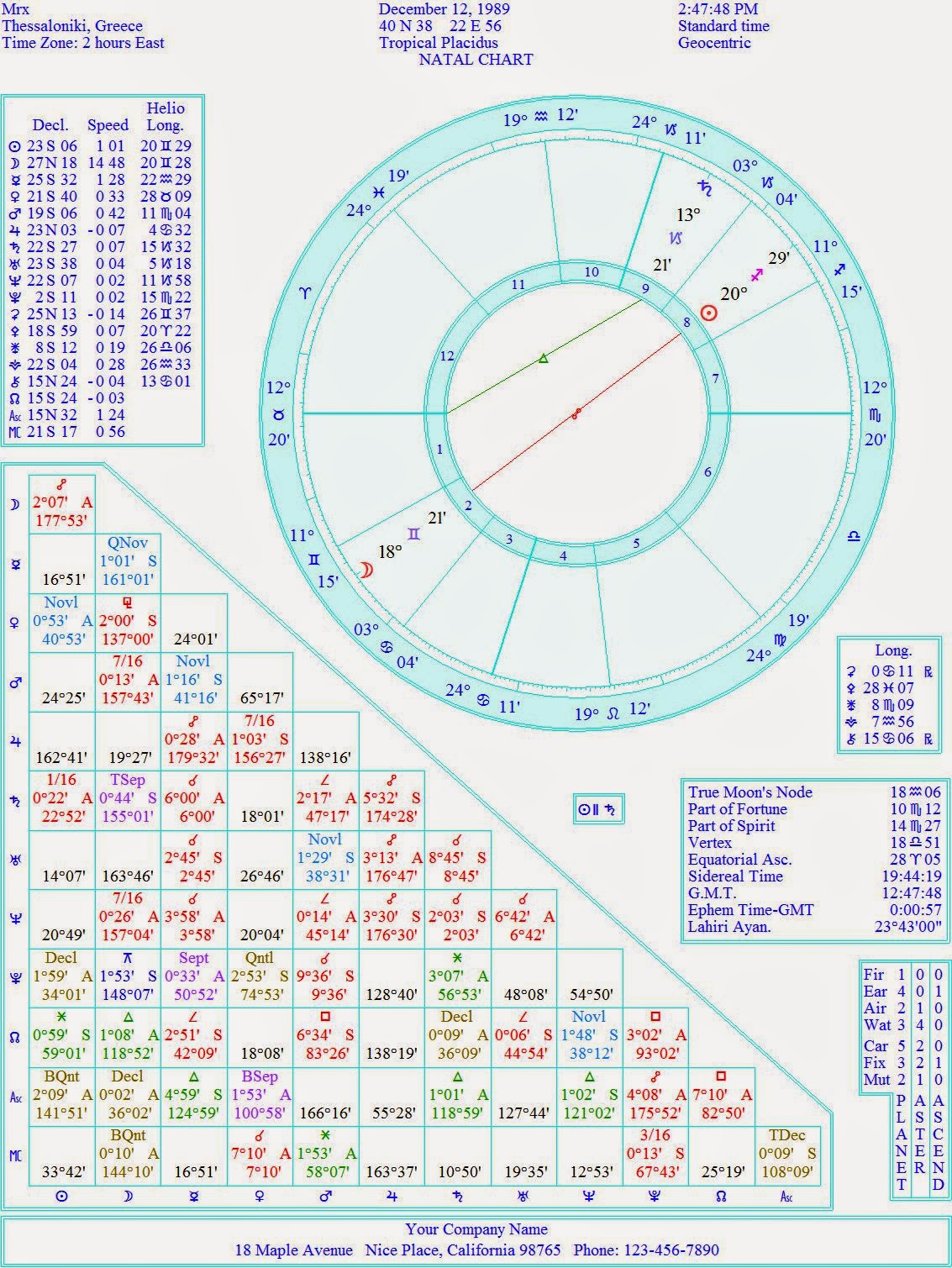Click house number 7 in inner ring
Image resolution: width=952 pixels, height=1268 pixels.
[716, 379]
